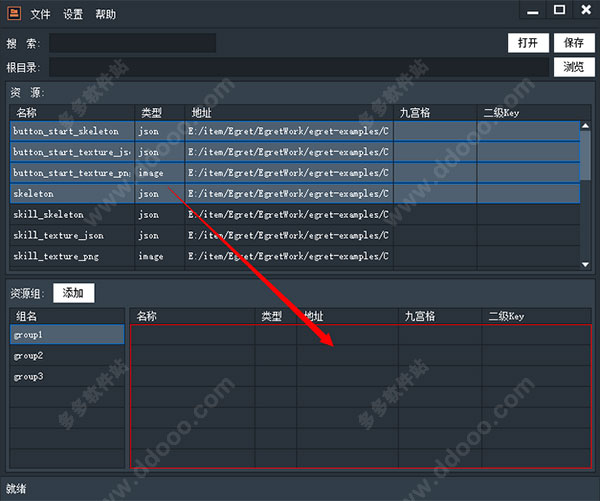Select the skill_skeleton resource row

tap(295, 214)
